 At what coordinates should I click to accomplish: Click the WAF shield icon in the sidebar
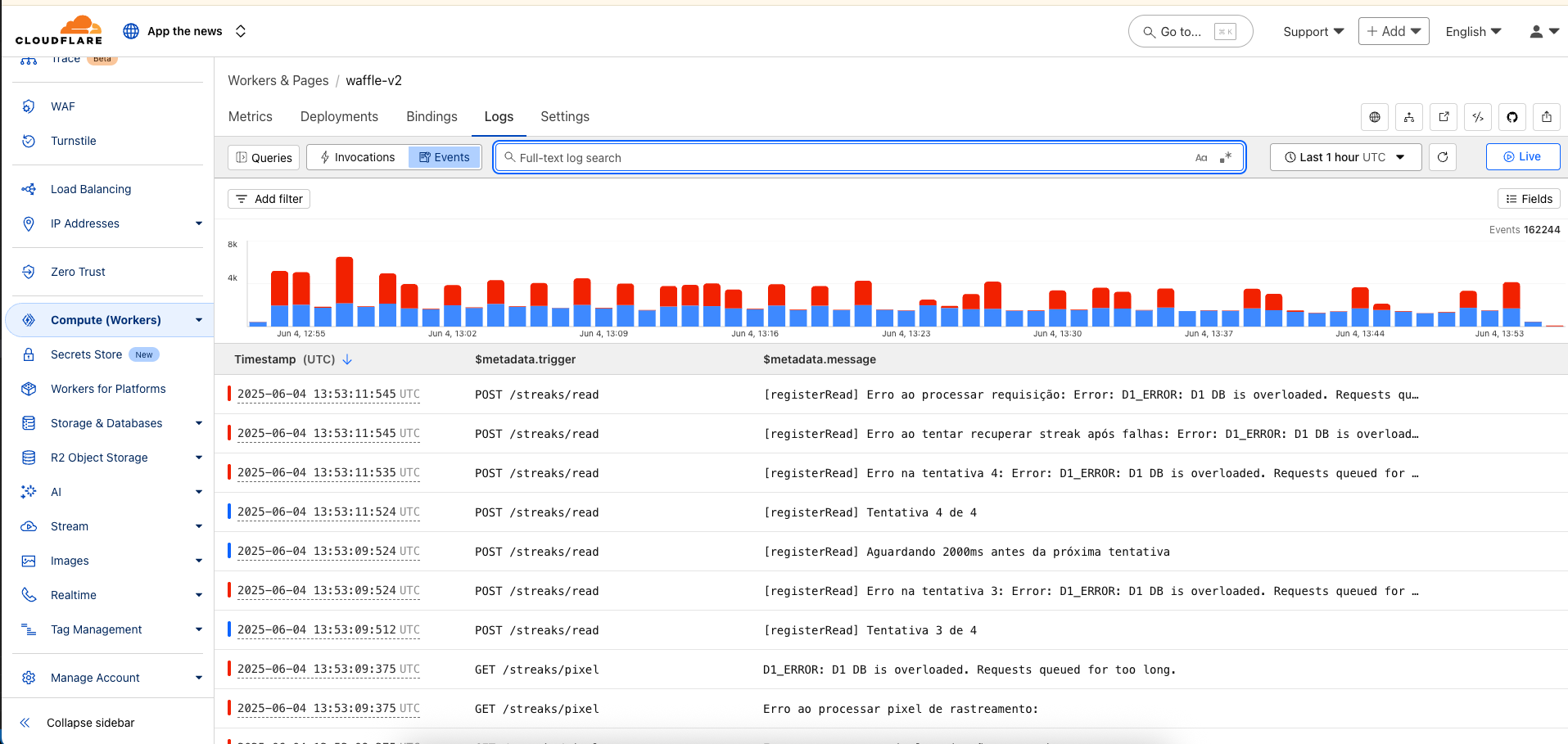click(29, 106)
